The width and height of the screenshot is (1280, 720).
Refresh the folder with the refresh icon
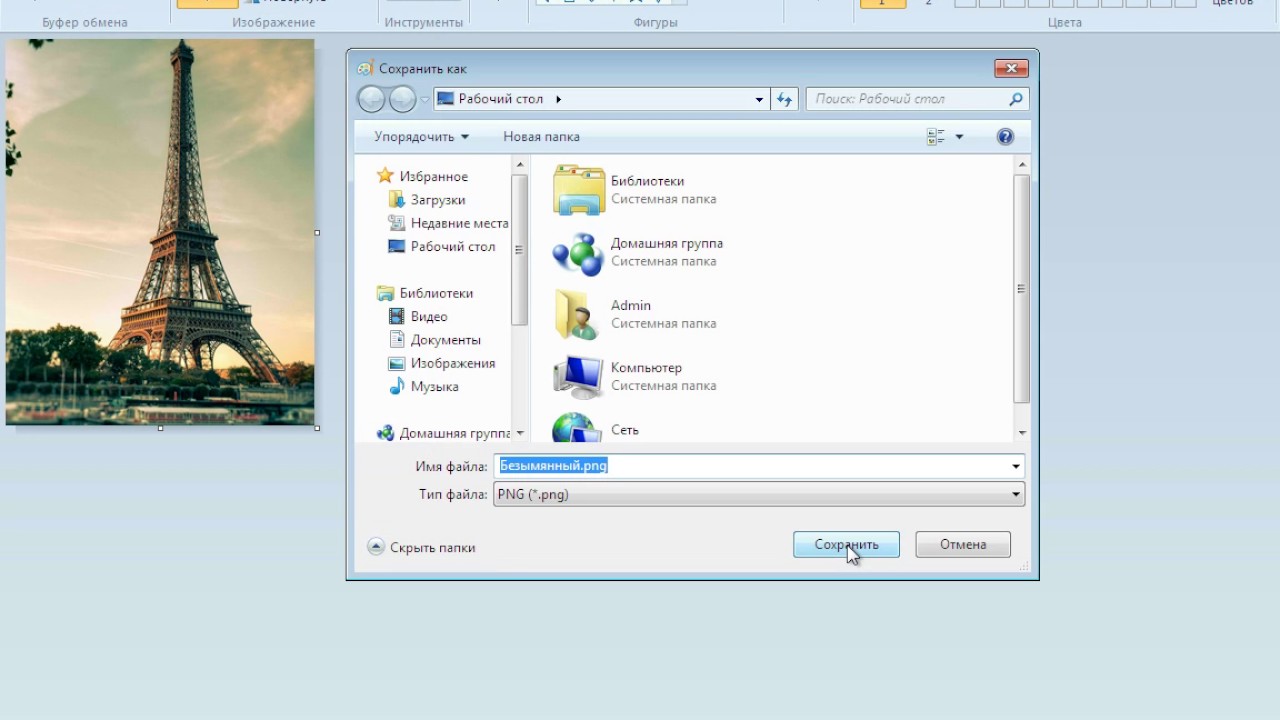[x=784, y=99]
